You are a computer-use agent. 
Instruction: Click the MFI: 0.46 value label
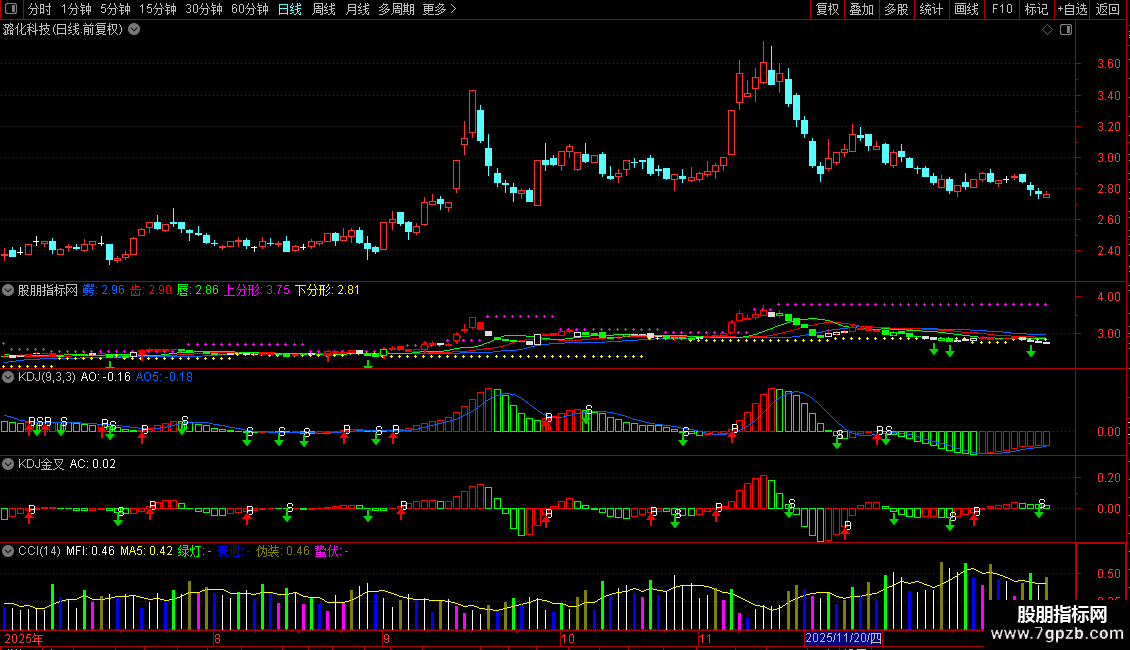click(x=90, y=551)
